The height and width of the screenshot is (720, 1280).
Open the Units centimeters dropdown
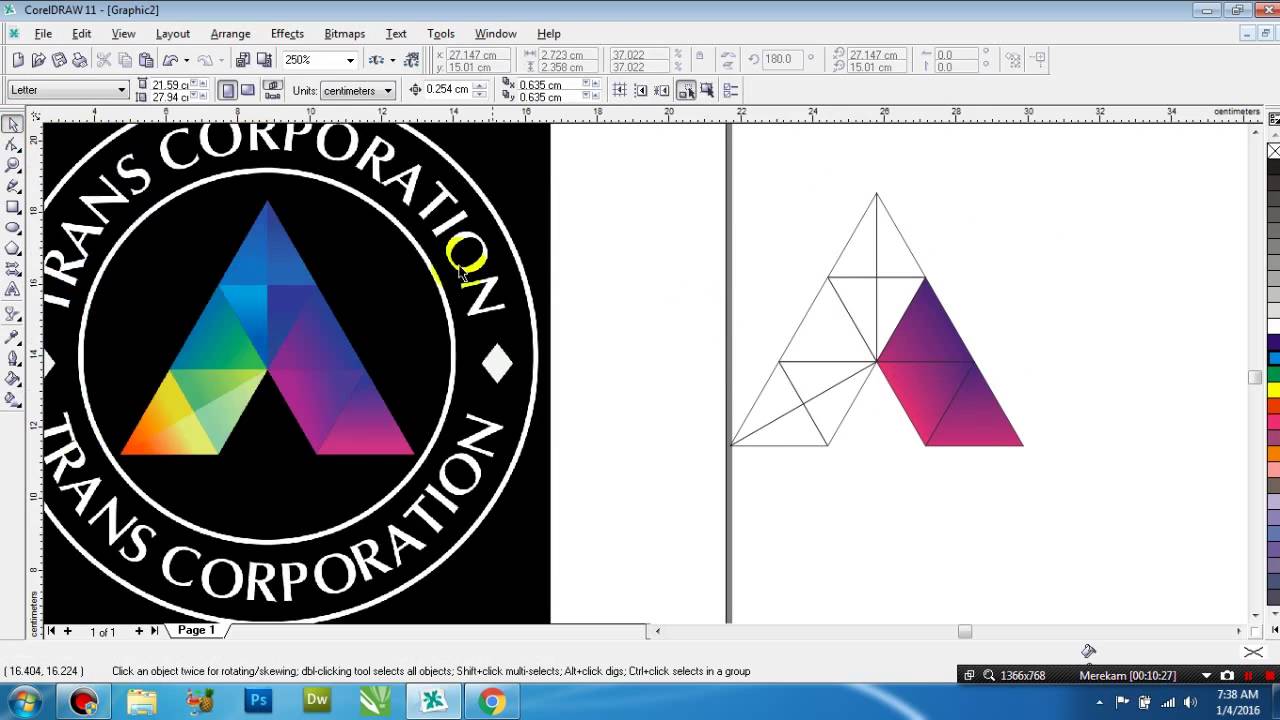388,91
